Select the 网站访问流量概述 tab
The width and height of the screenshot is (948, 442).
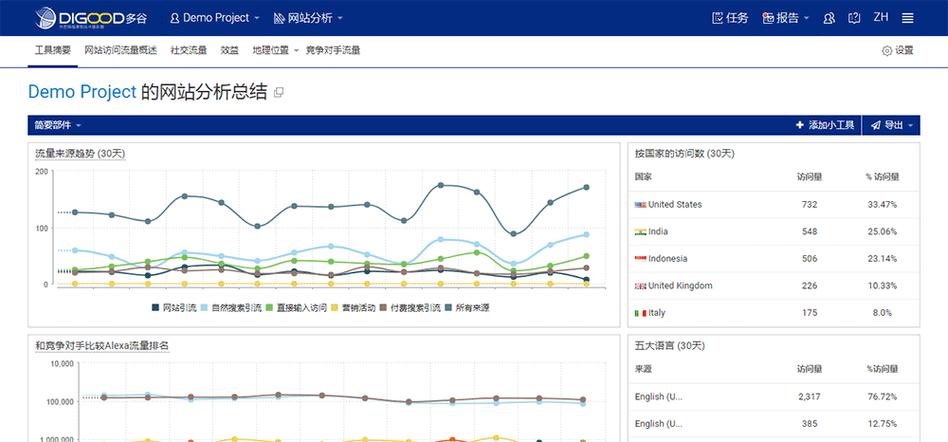click(x=120, y=51)
